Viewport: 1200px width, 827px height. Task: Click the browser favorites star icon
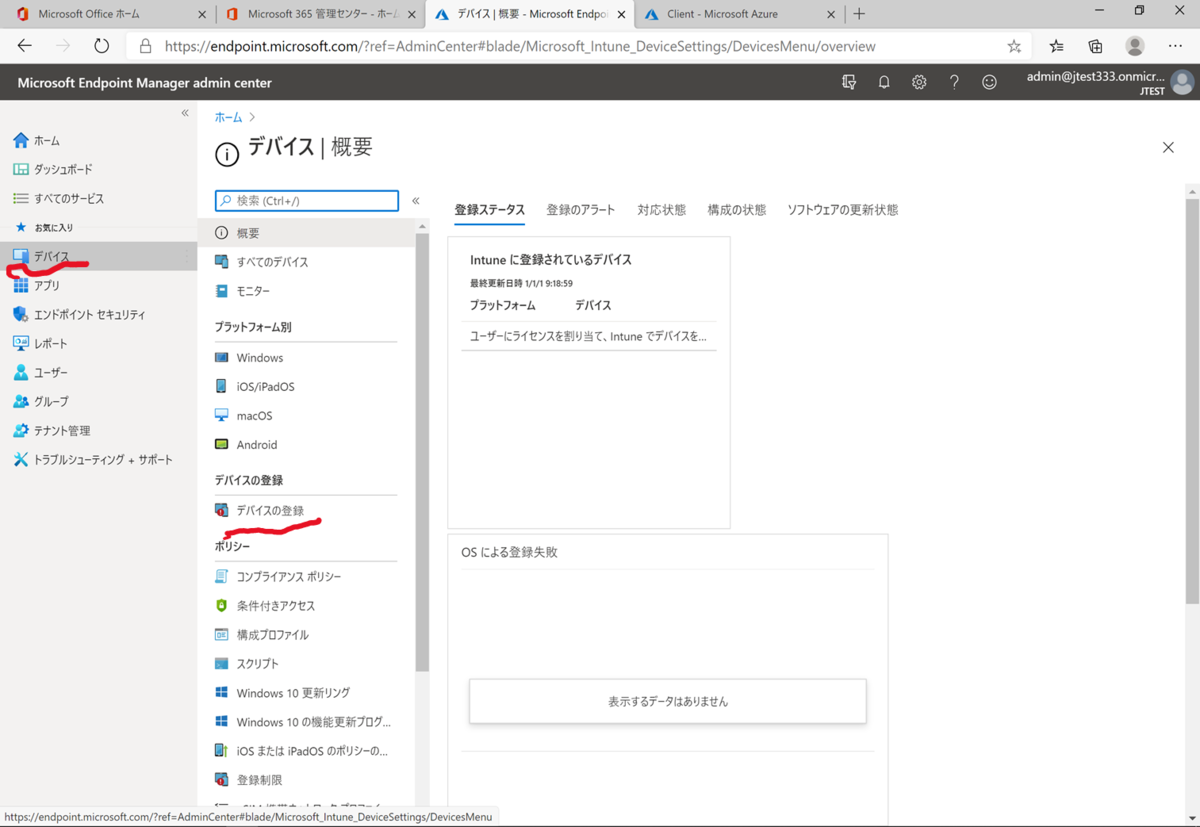1014,46
